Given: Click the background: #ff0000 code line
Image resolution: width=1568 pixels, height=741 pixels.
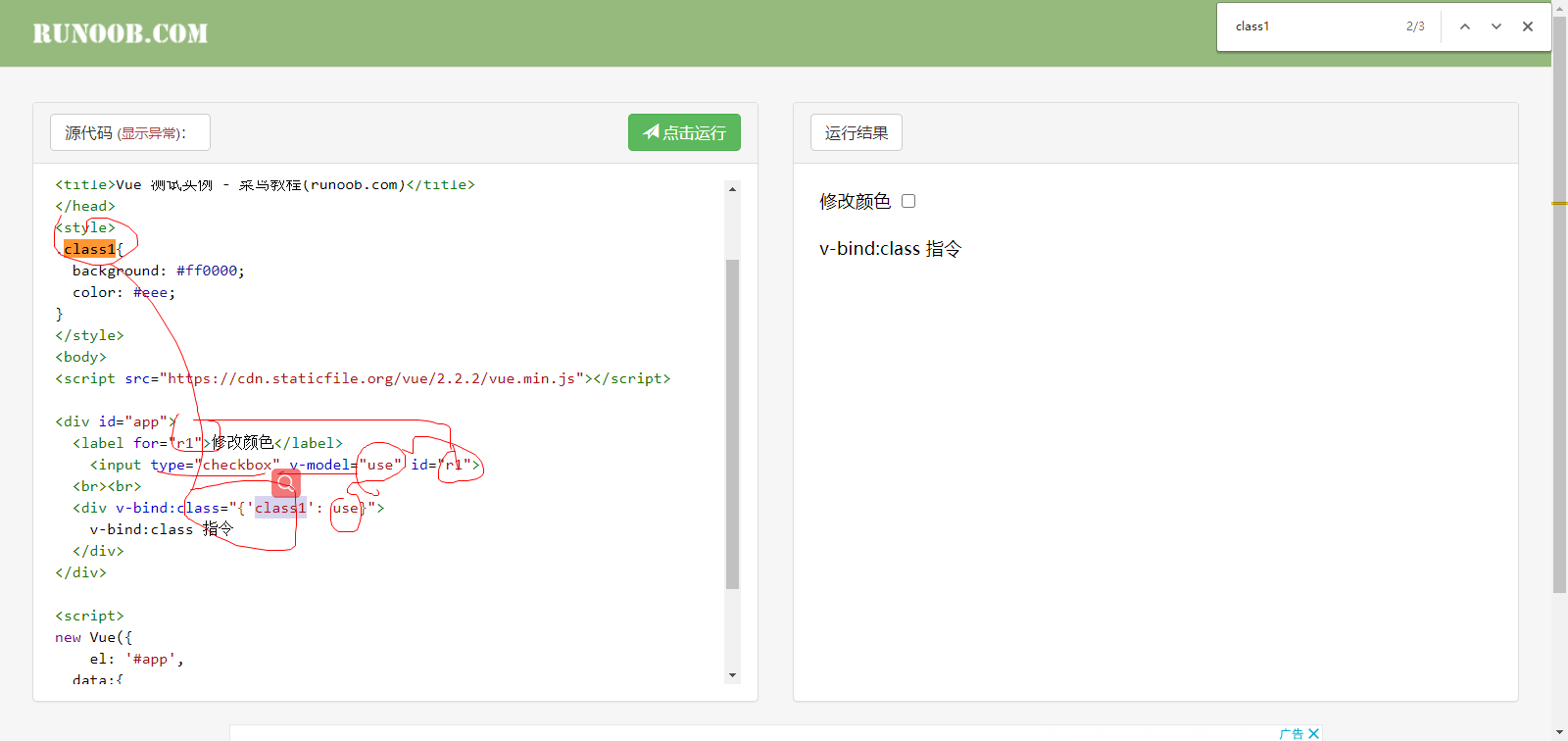Looking at the screenshot, I should point(158,271).
